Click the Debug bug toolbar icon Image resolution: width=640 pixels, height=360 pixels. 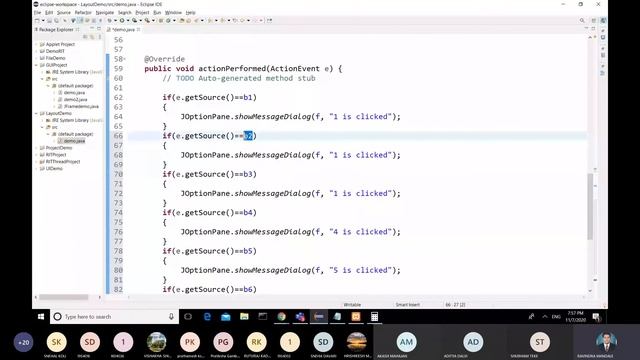[109, 20]
